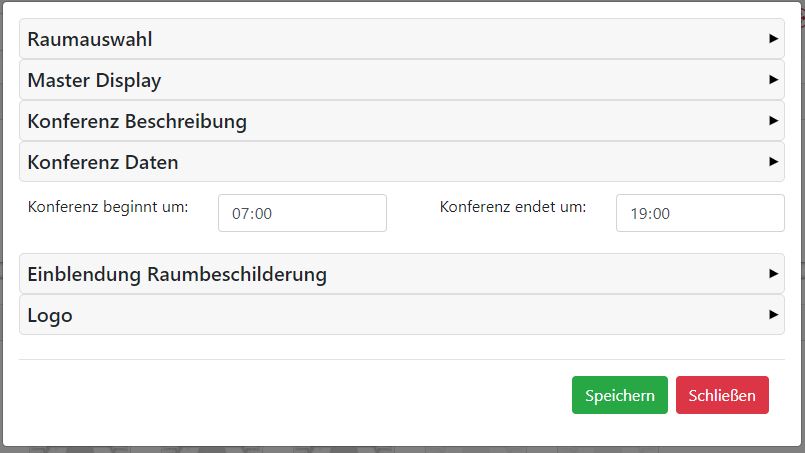
Task: Expand the Konferenz Beschreibung heading
Action: pos(137,122)
